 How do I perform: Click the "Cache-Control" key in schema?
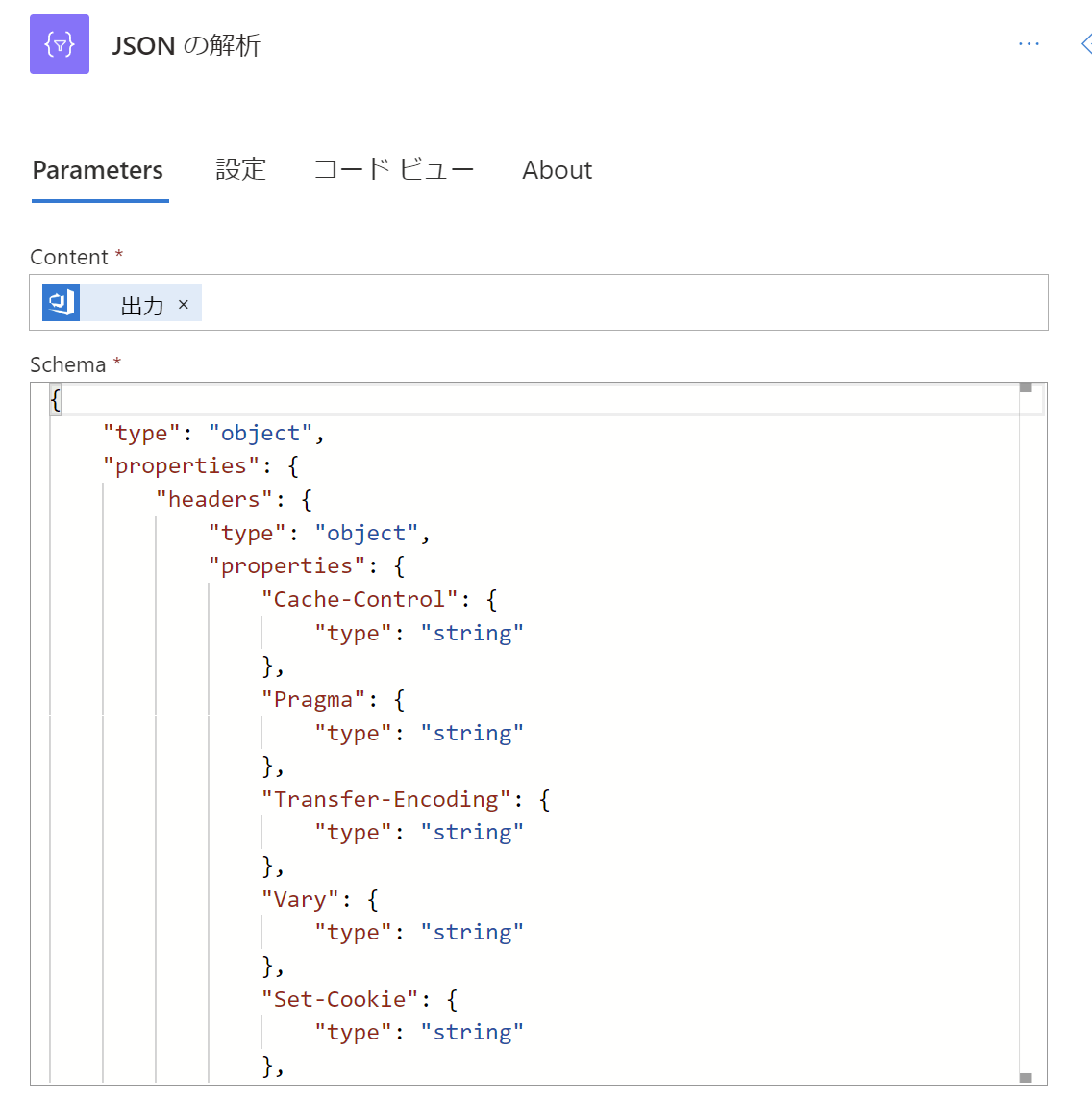(x=360, y=599)
